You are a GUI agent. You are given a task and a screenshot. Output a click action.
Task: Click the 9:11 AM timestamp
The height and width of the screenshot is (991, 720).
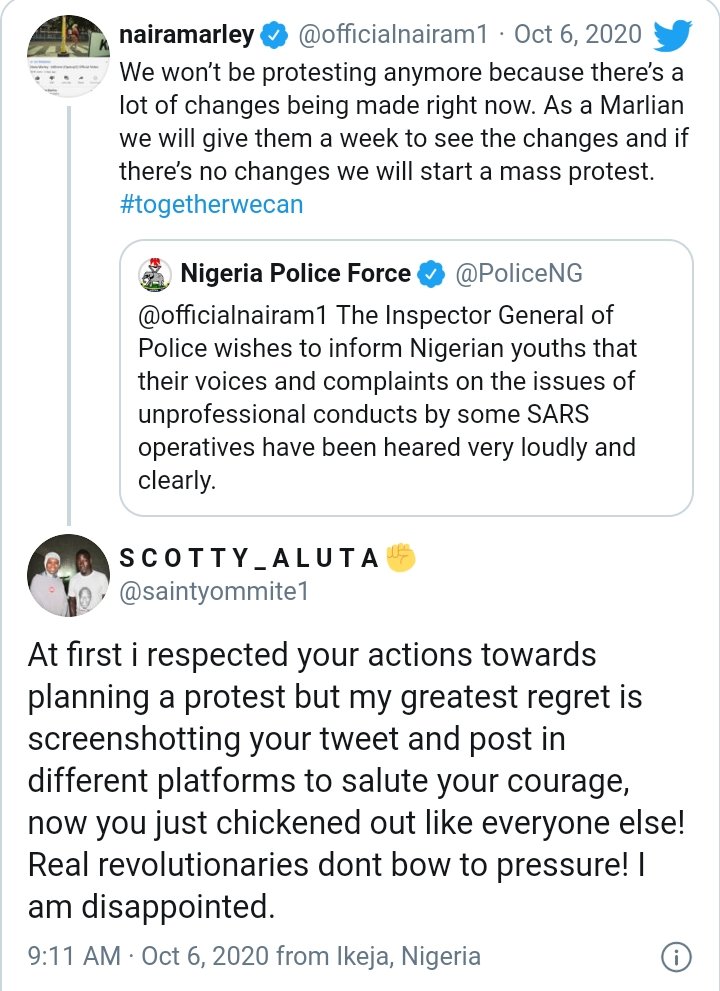click(x=73, y=956)
